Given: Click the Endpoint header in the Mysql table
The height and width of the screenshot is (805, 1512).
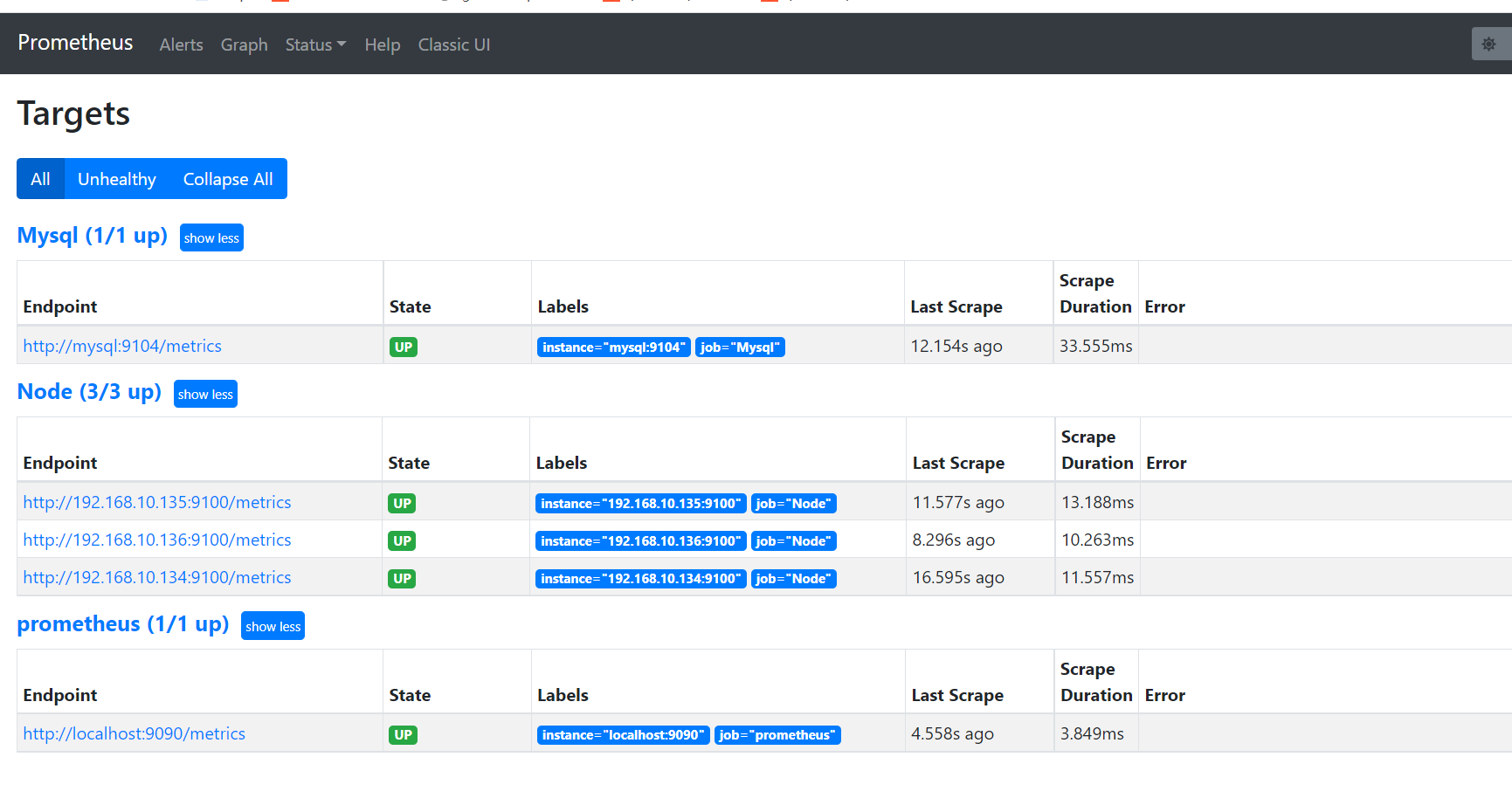Looking at the screenshot, I should 60,306.
